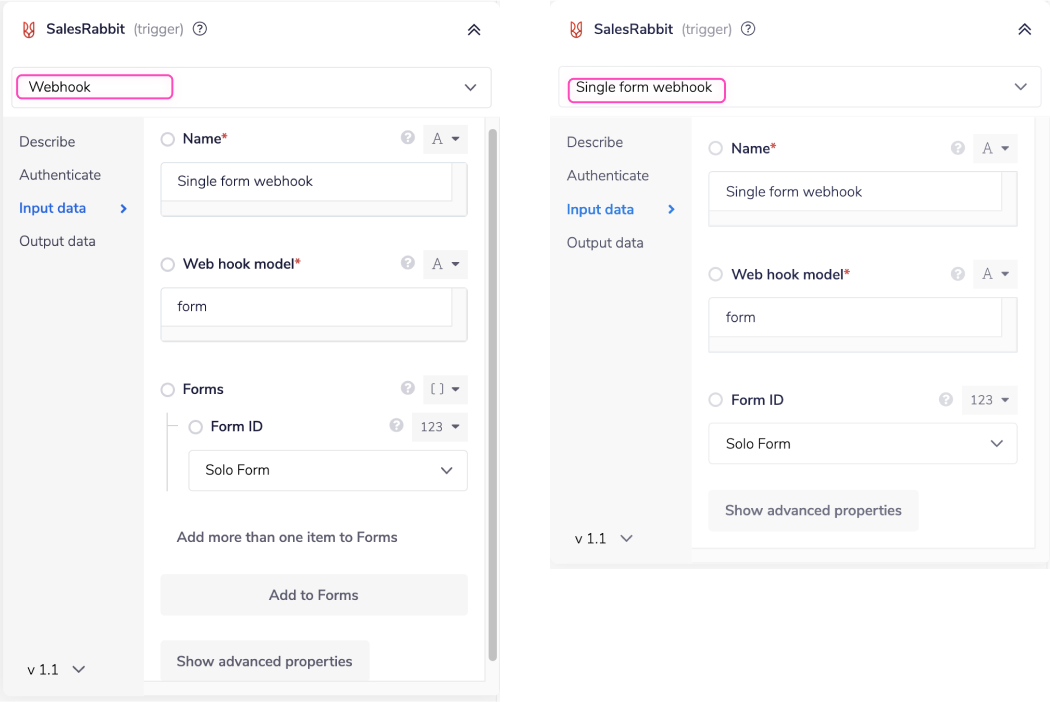
Task: Click the SalesRabbit logo in the right panel
Action: 575,30
